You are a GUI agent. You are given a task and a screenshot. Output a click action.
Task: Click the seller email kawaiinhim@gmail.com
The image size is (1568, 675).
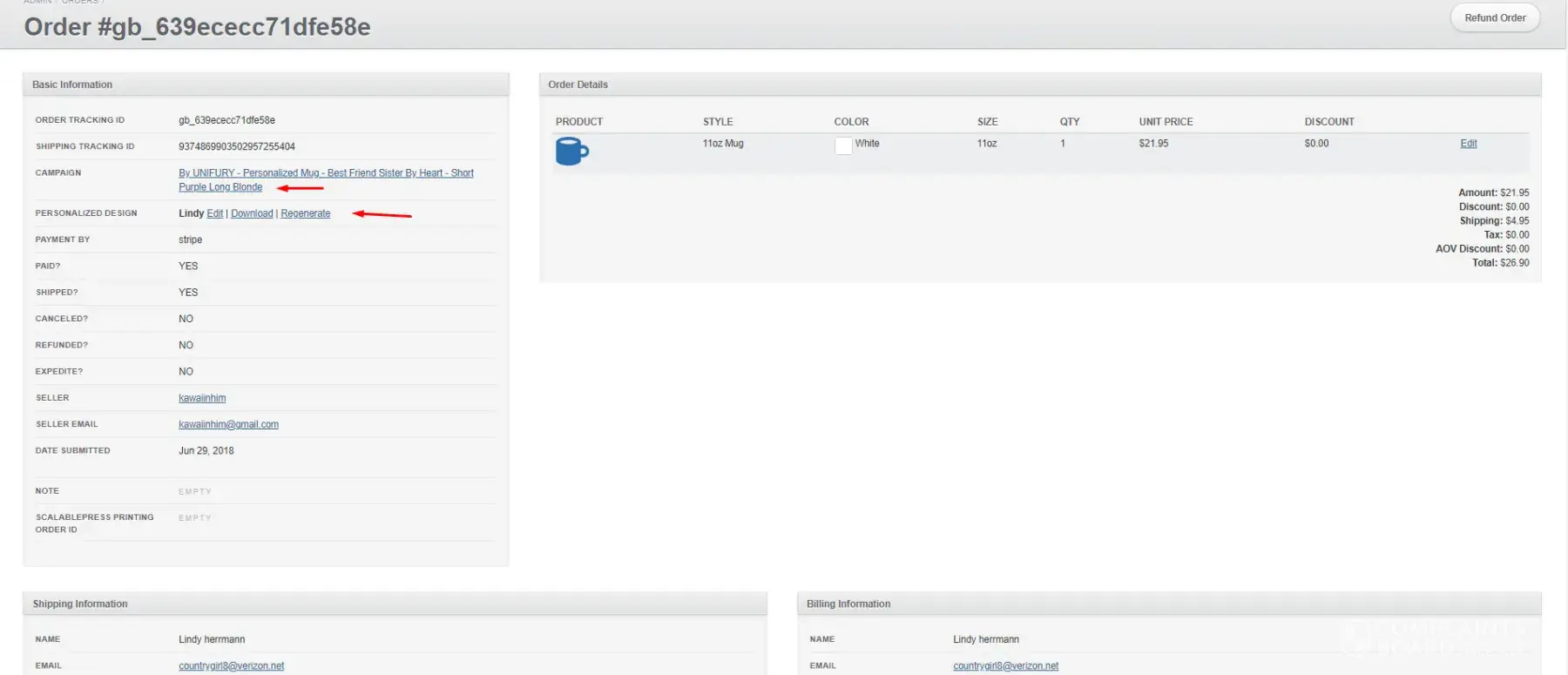tap(228, 424)
